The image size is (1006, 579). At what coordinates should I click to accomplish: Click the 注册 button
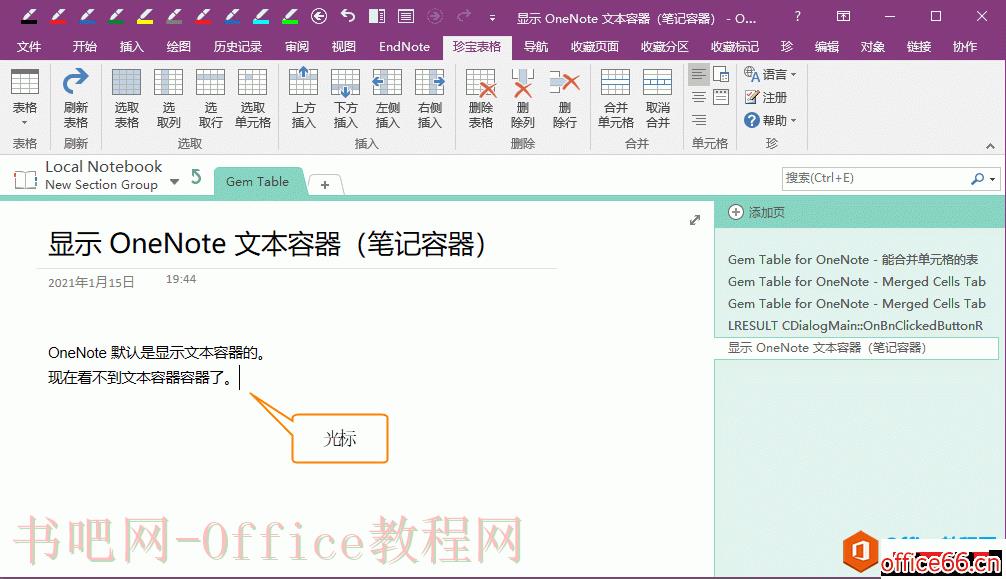pyautogui.click(x=765, y=97)
